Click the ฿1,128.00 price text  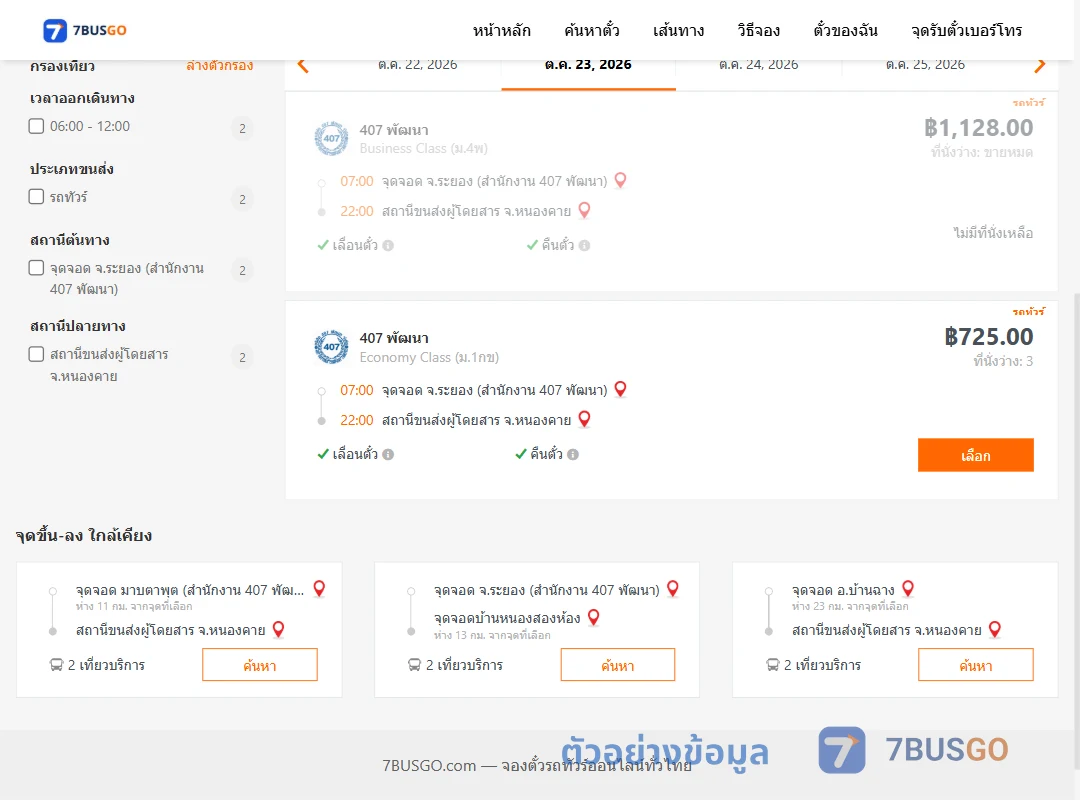click(x=978, y=128)
